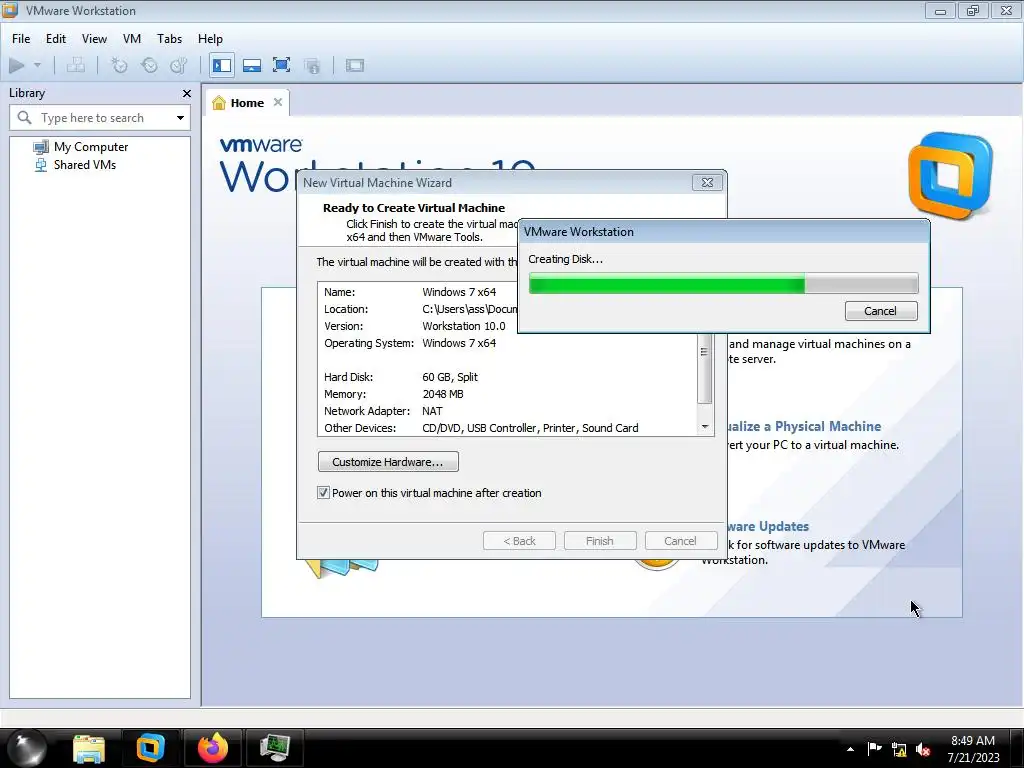Viewport: 1024px width, 768px height.
Task: Click the Software Updates link
Action: 768,526
